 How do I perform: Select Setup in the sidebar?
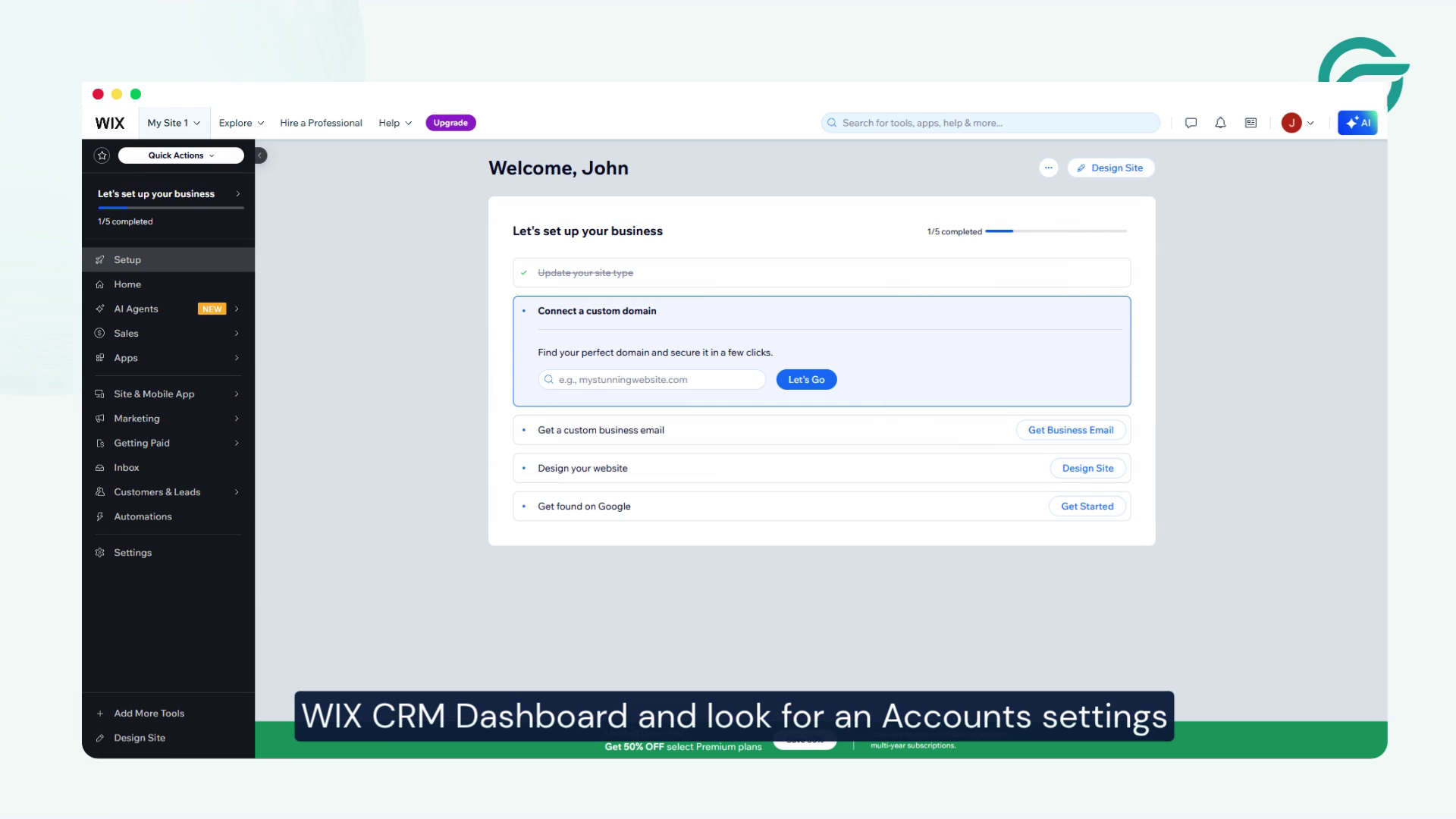[168, 259]
